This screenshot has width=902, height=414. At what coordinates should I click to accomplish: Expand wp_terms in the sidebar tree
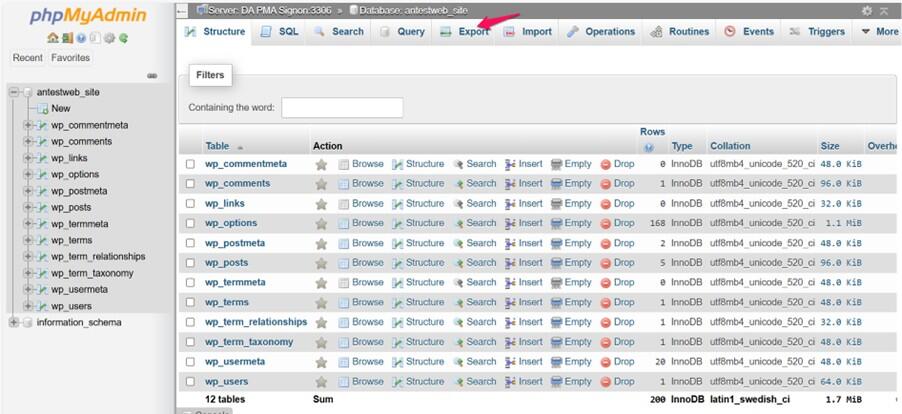coord(28,240)
